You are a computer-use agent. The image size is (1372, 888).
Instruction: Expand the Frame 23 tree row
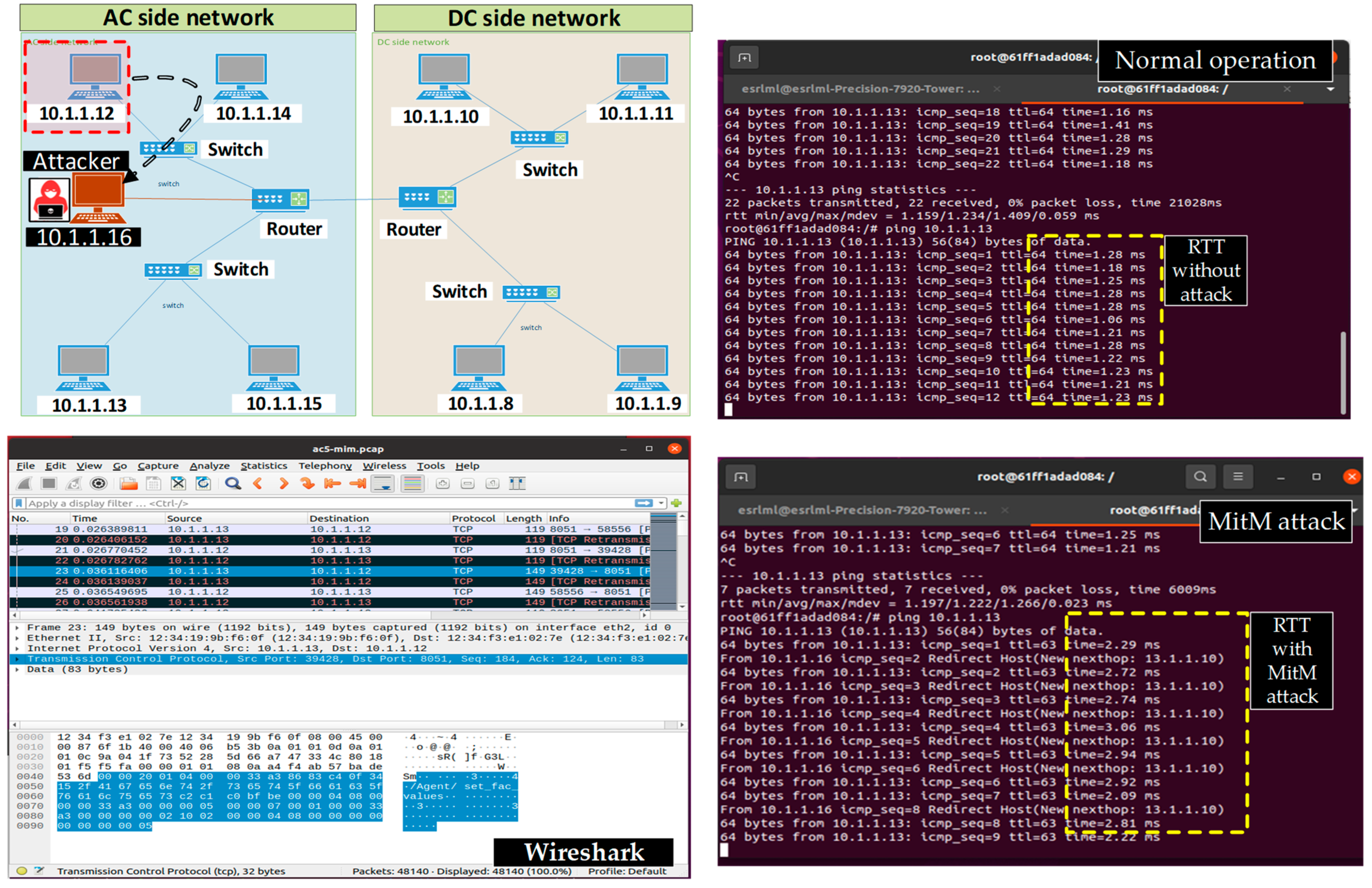click(x=17, y=628)
